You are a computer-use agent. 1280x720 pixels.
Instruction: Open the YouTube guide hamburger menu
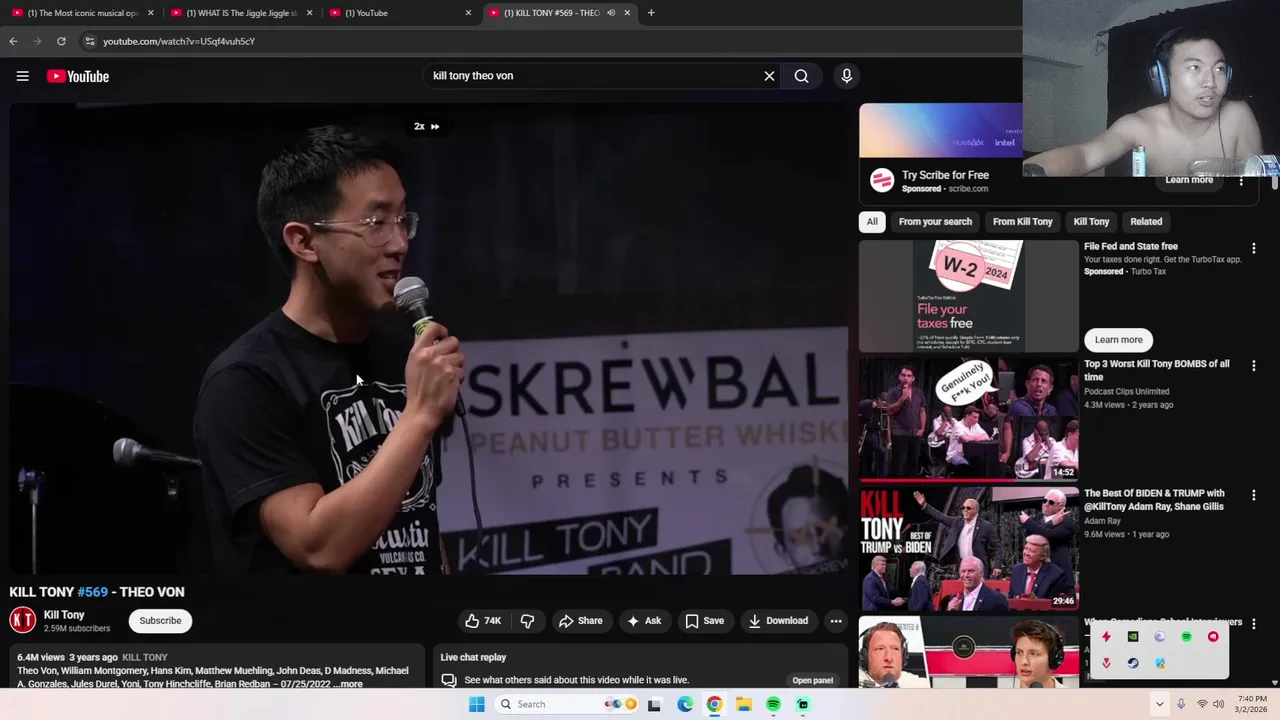[22, 76]
